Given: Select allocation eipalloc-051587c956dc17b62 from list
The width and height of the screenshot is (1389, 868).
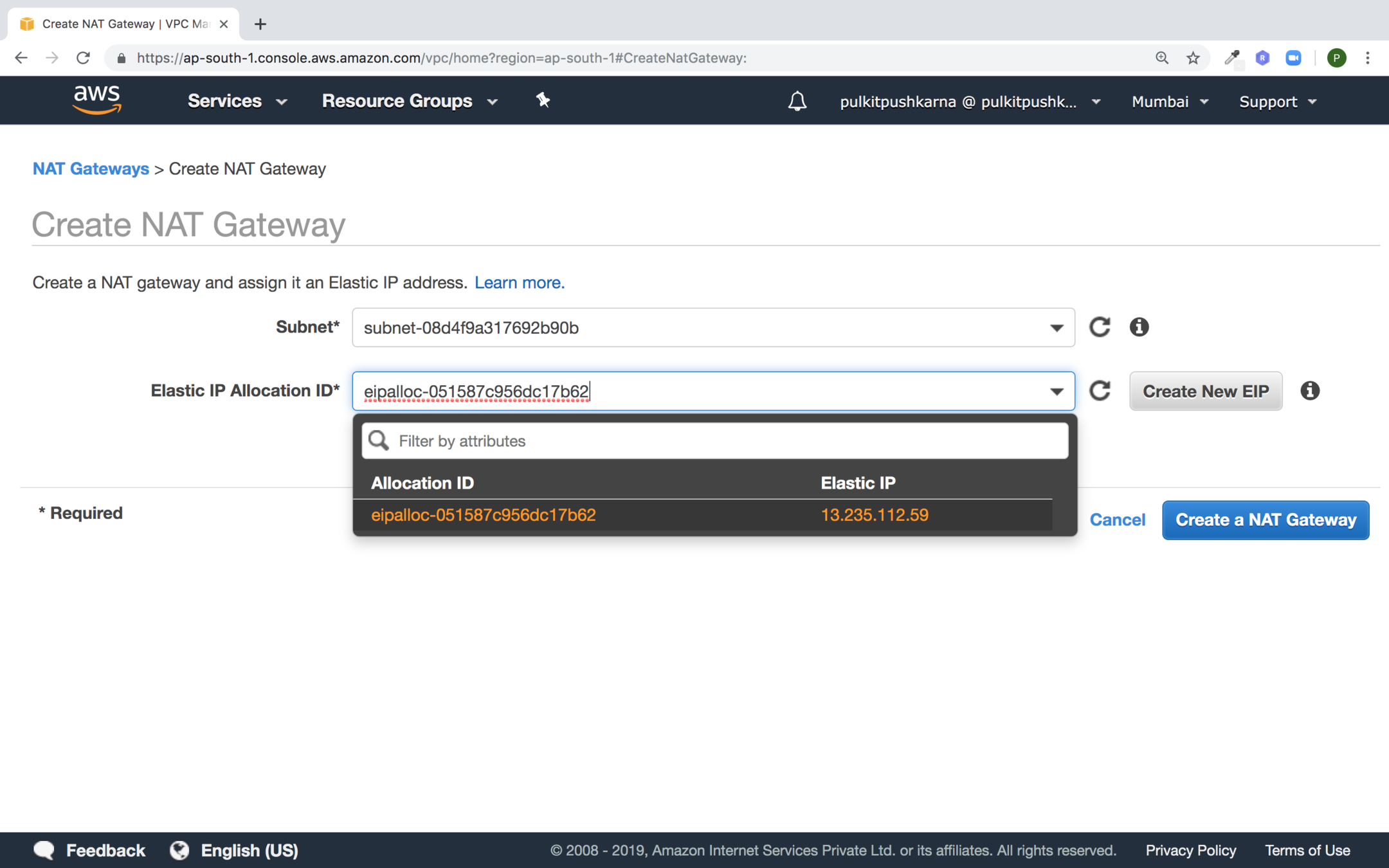Looking at the screenshot, I should click(483, 514).
